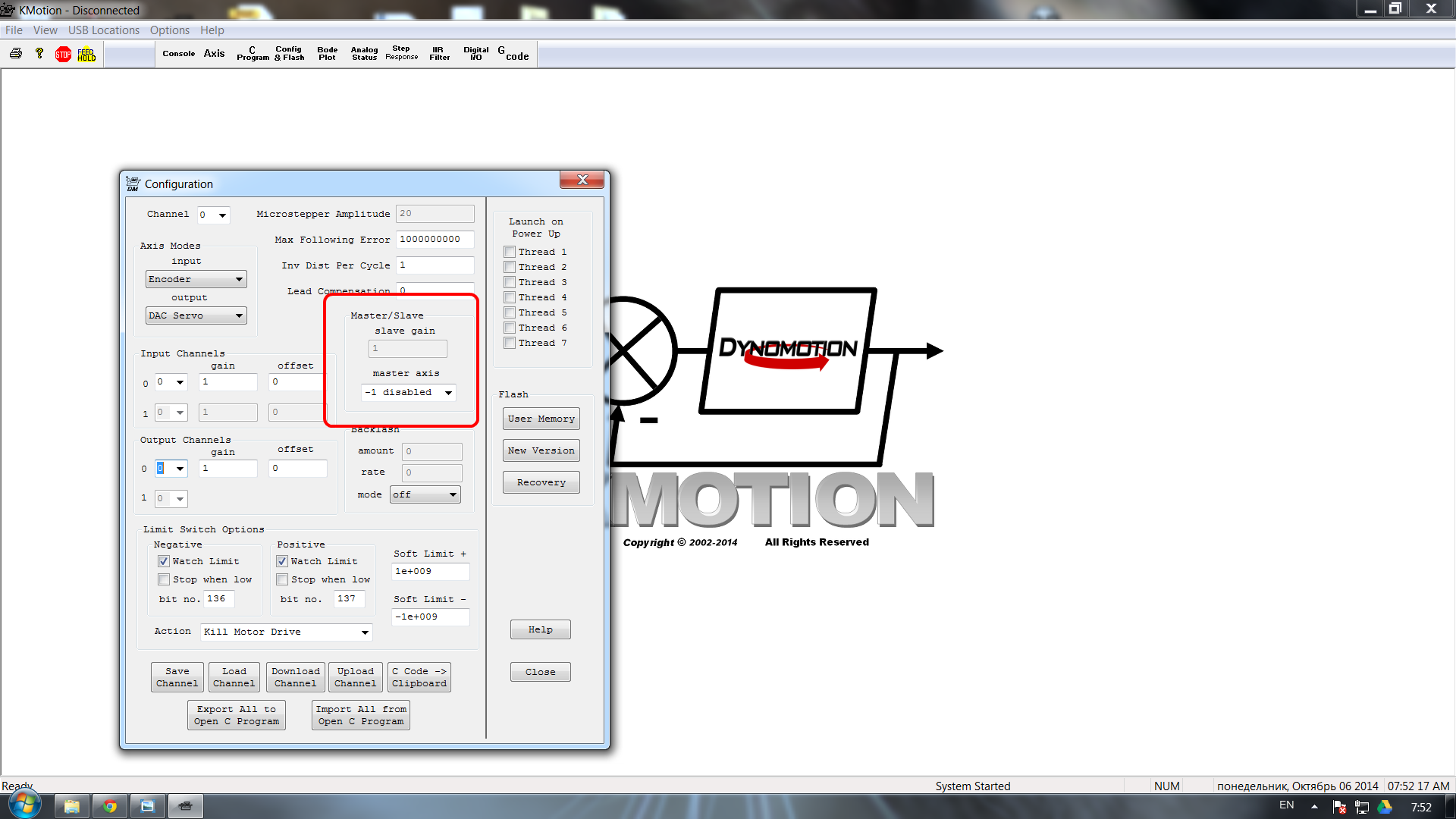Open the master axis dropdown
The width and height of the screenshot is (1456, 819).
coord(448,393)
